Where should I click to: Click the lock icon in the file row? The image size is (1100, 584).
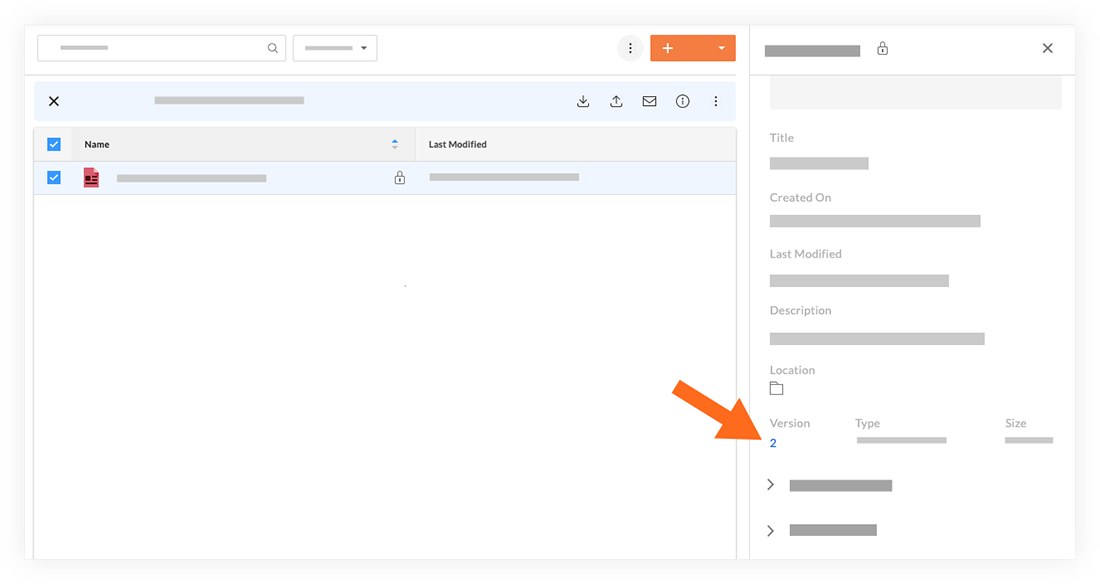click(x=400, y=178)
